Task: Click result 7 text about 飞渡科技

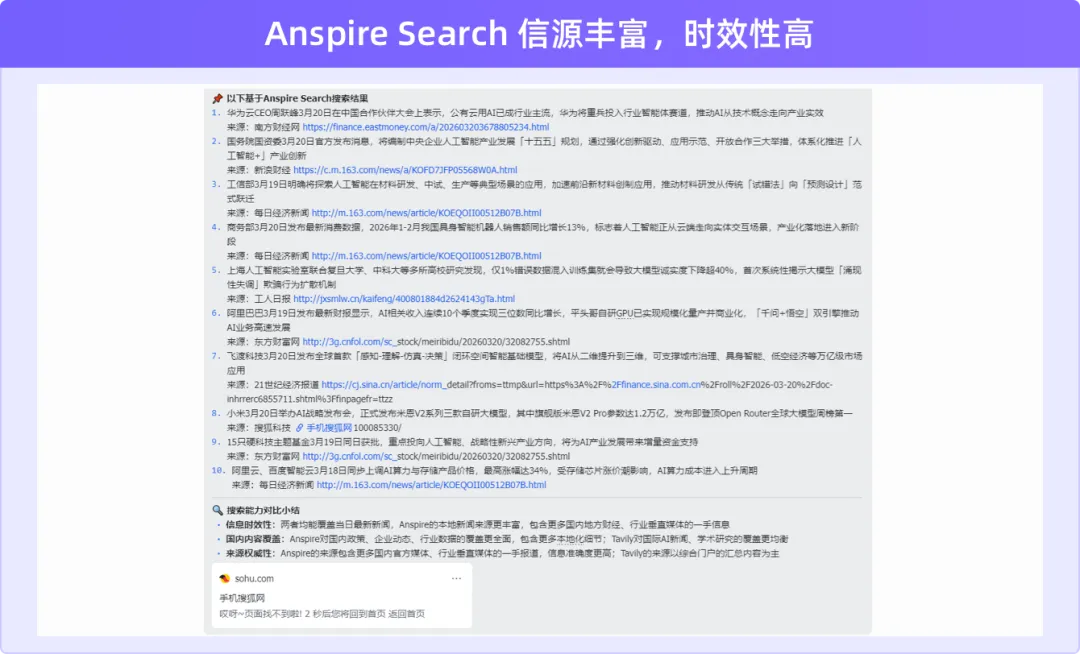Action: [544, 363]
